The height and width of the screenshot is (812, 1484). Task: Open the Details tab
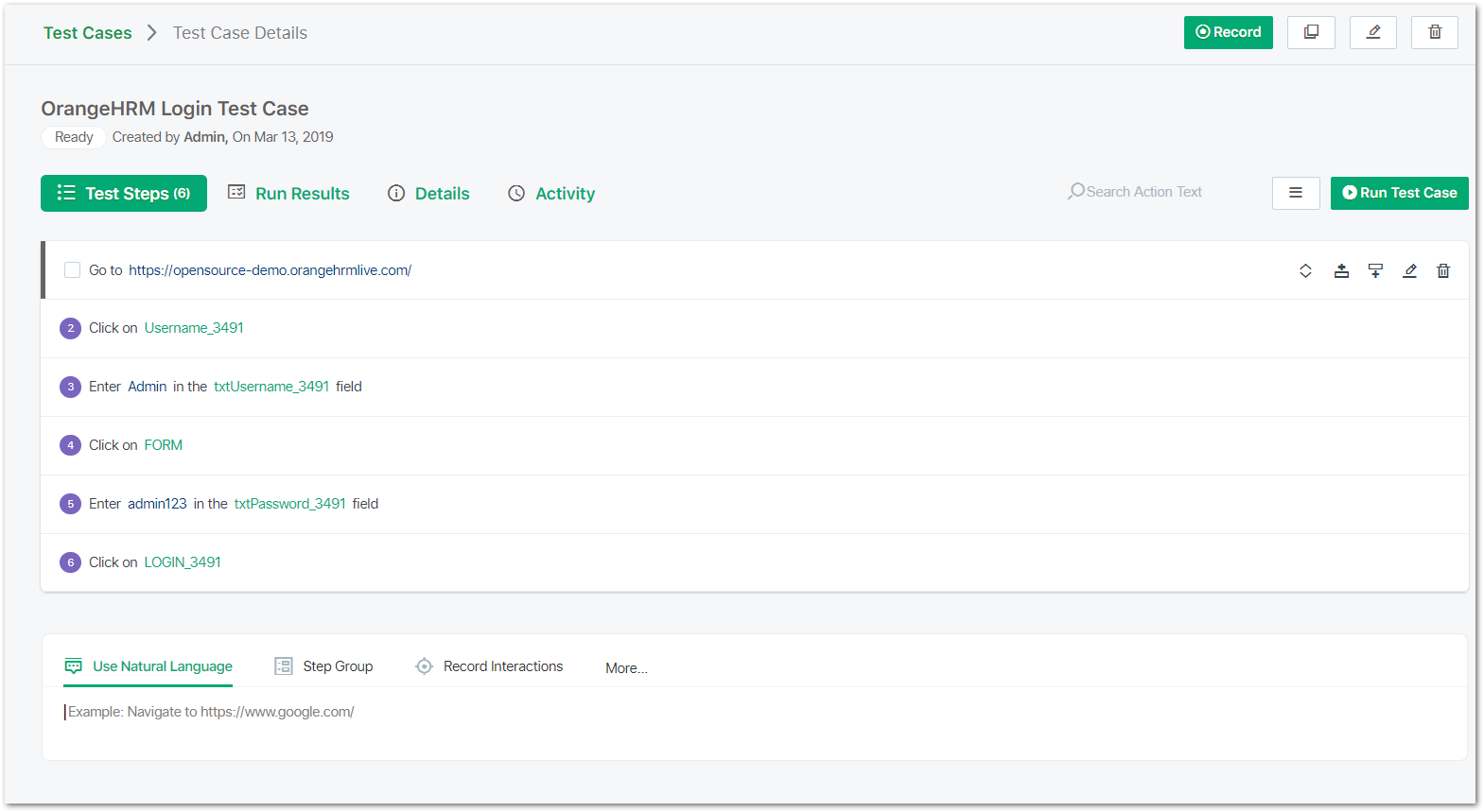point(428,193)
